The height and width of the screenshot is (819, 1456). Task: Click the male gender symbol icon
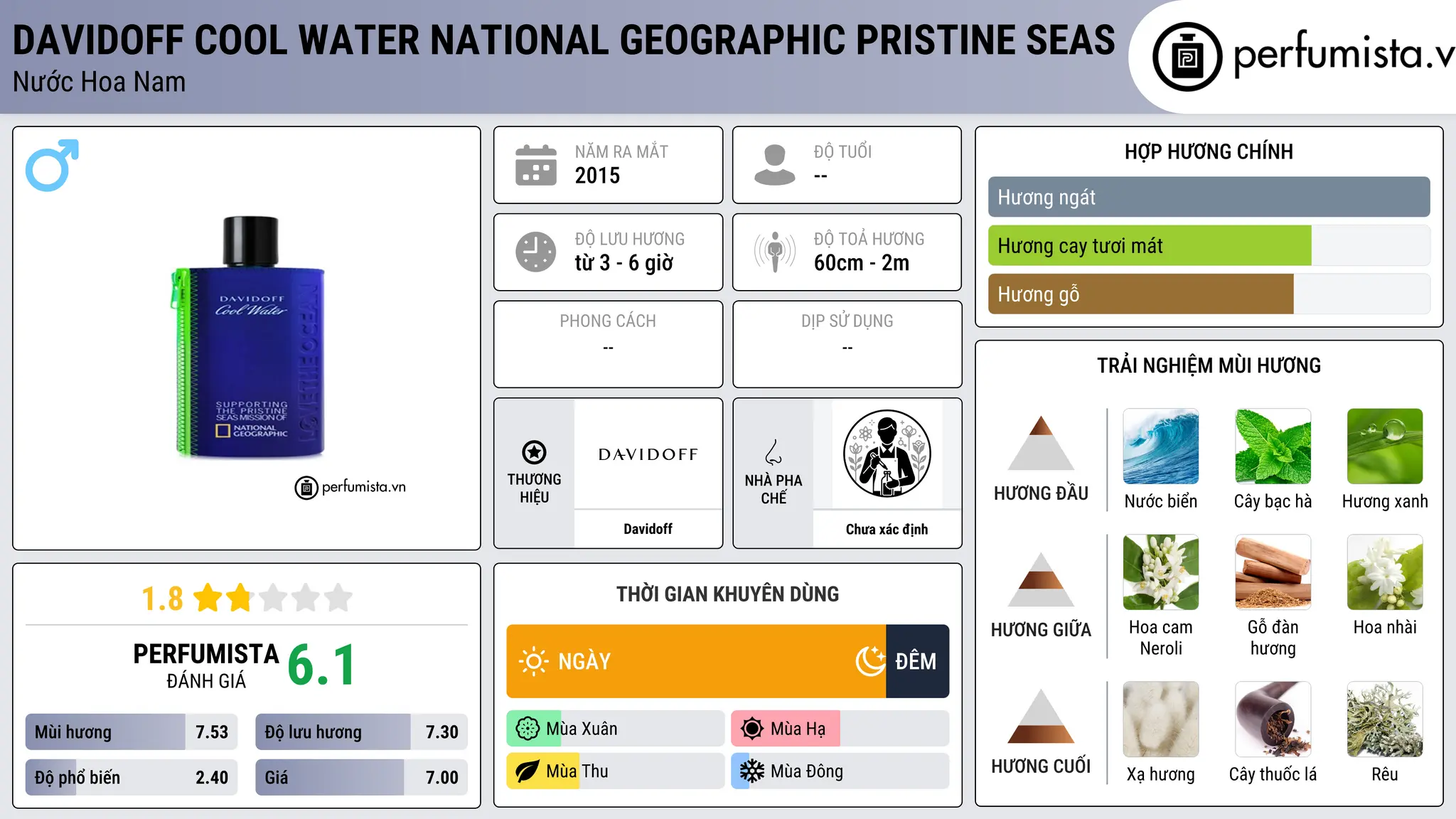[x=52, y=165]
